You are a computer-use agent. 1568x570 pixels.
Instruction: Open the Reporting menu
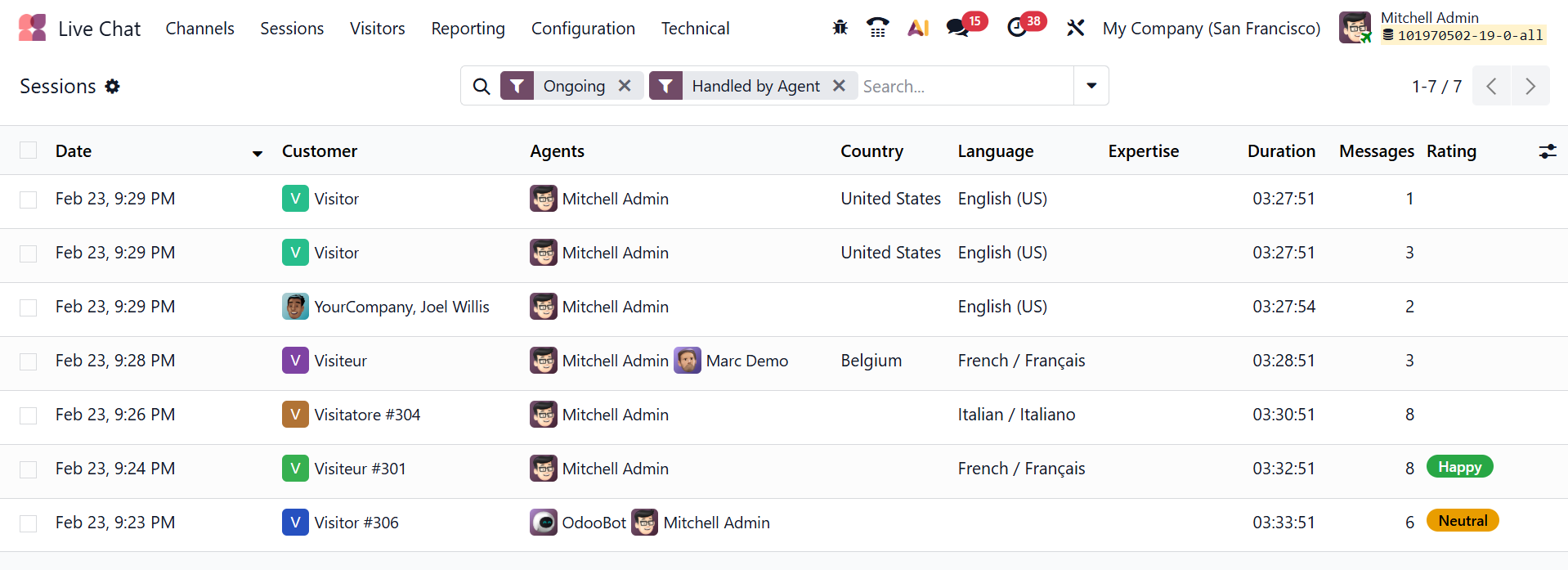468,29
